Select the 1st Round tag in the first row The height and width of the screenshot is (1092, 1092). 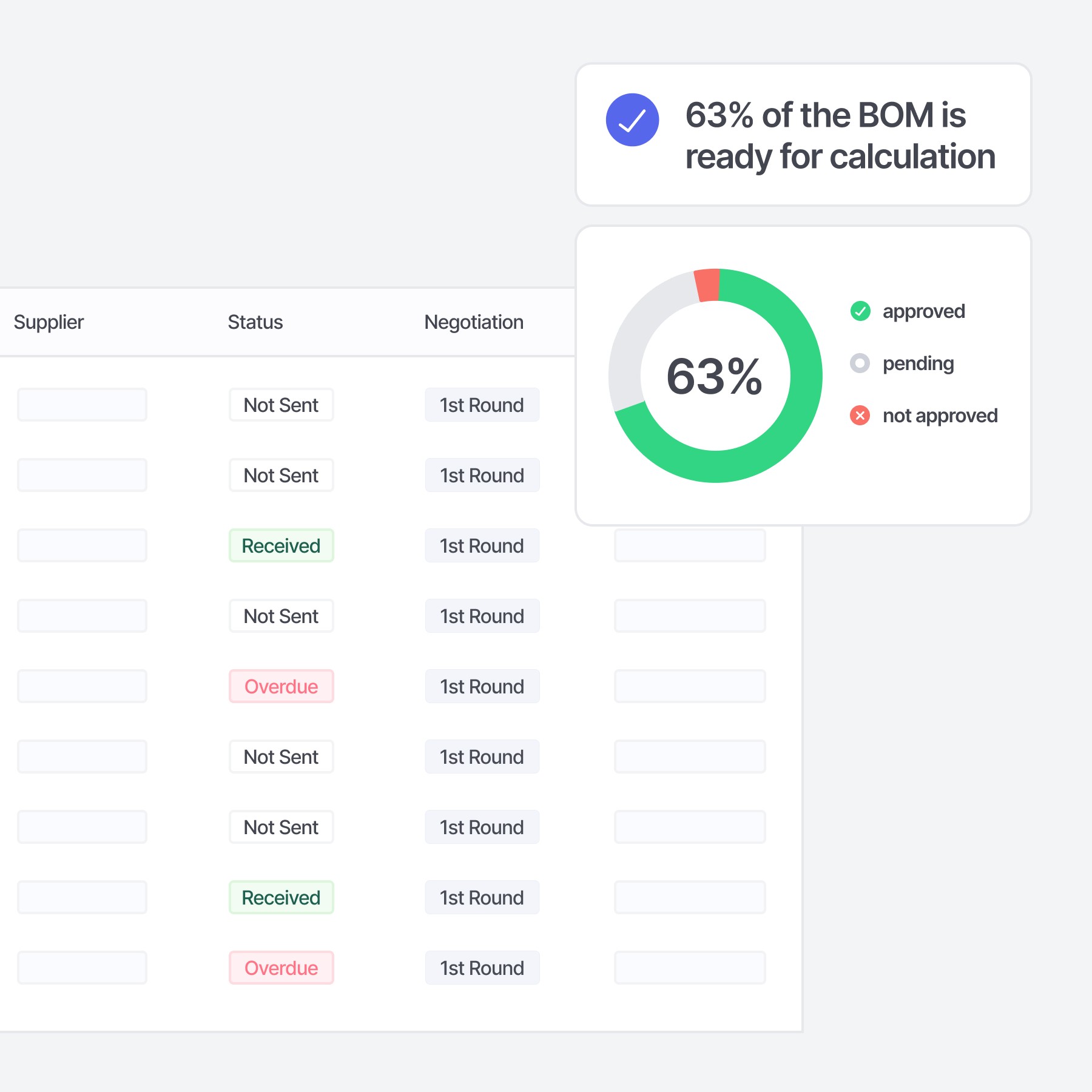pos(482,405)
